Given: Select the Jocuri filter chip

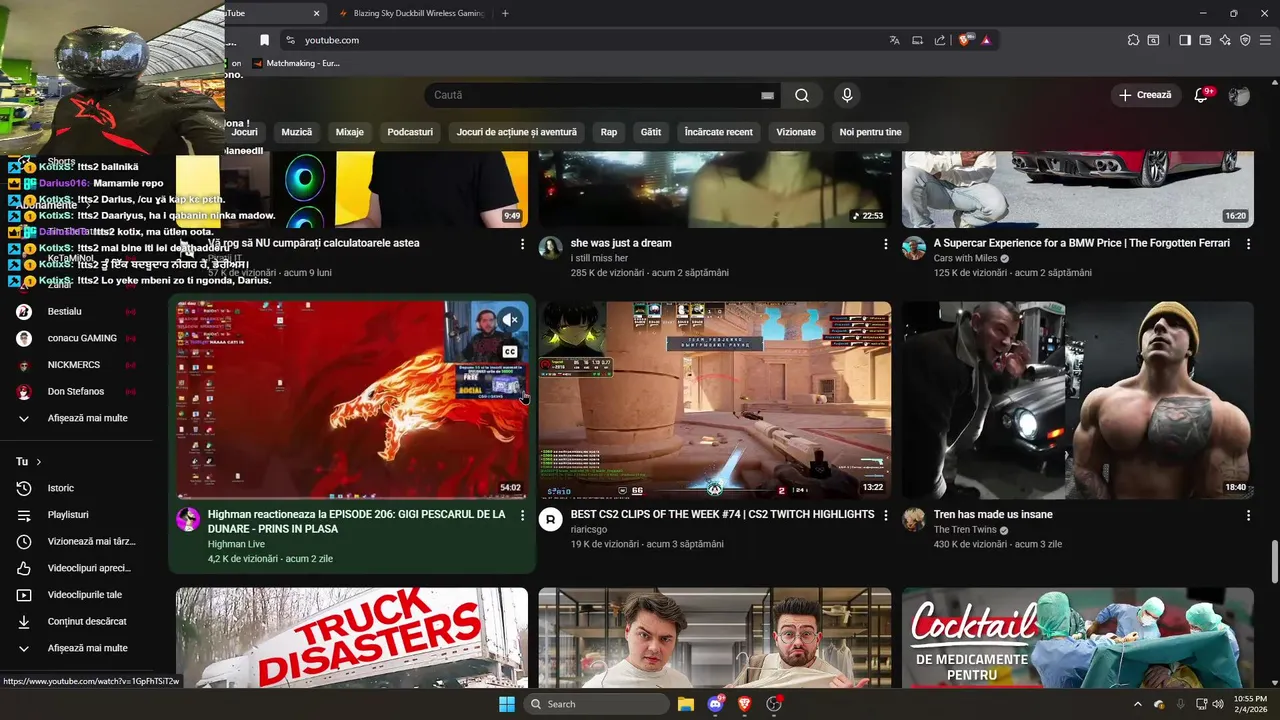Looking at the screenshot, I should point(244,132).
